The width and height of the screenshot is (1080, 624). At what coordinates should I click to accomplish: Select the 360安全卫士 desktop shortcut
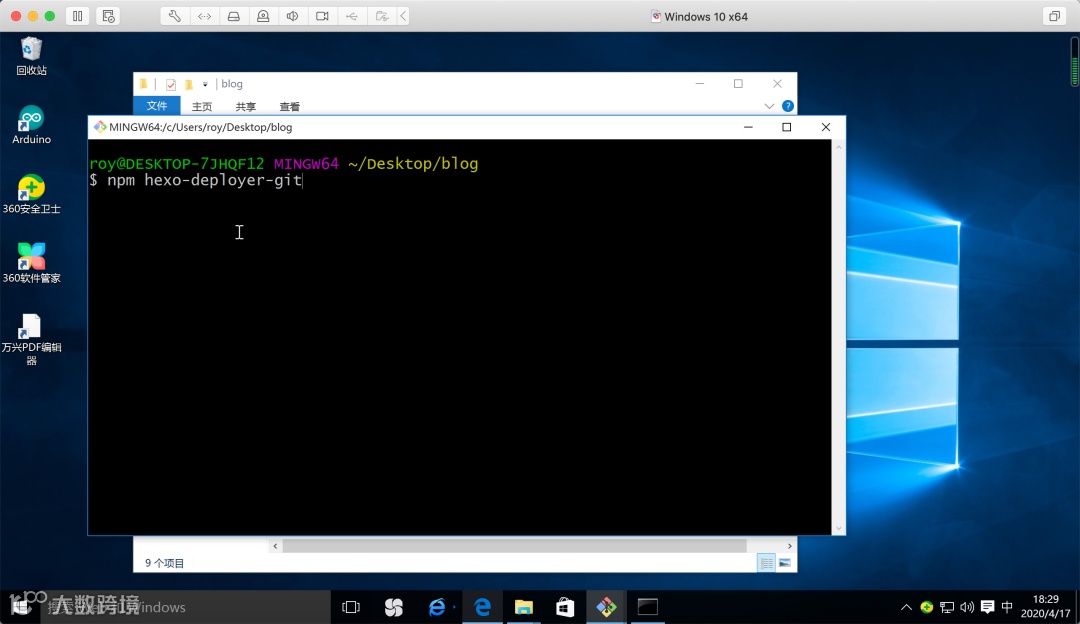(31, 194)
